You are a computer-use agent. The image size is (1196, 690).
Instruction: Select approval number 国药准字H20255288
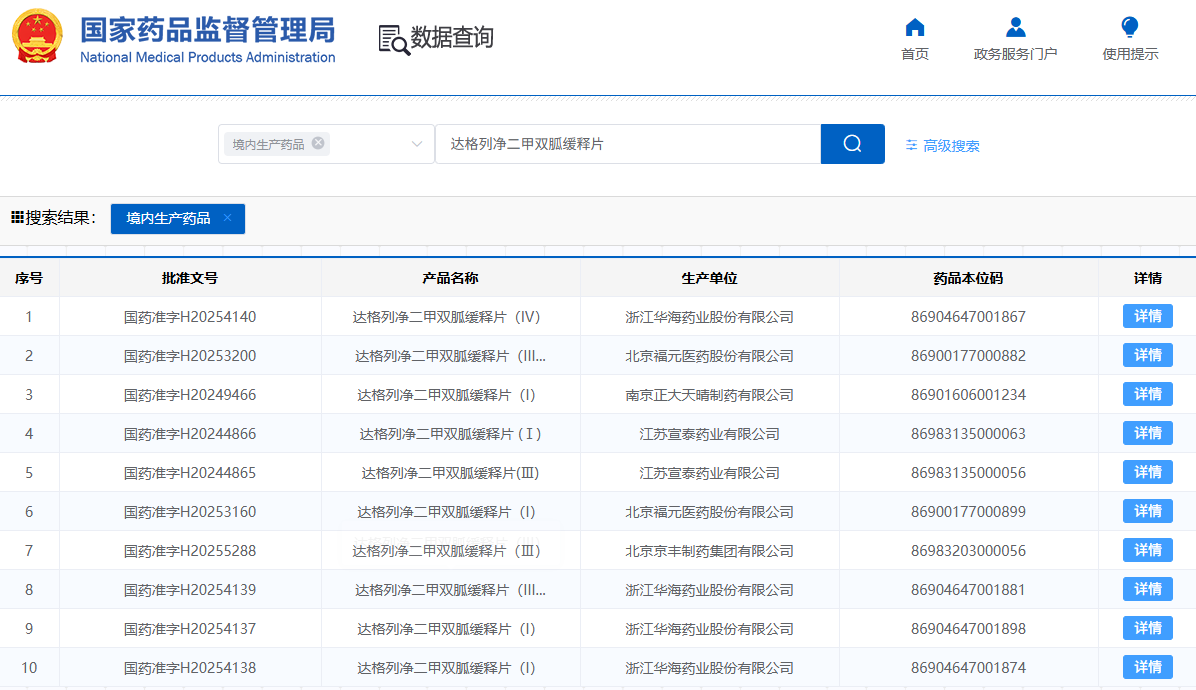pos(190,551)
